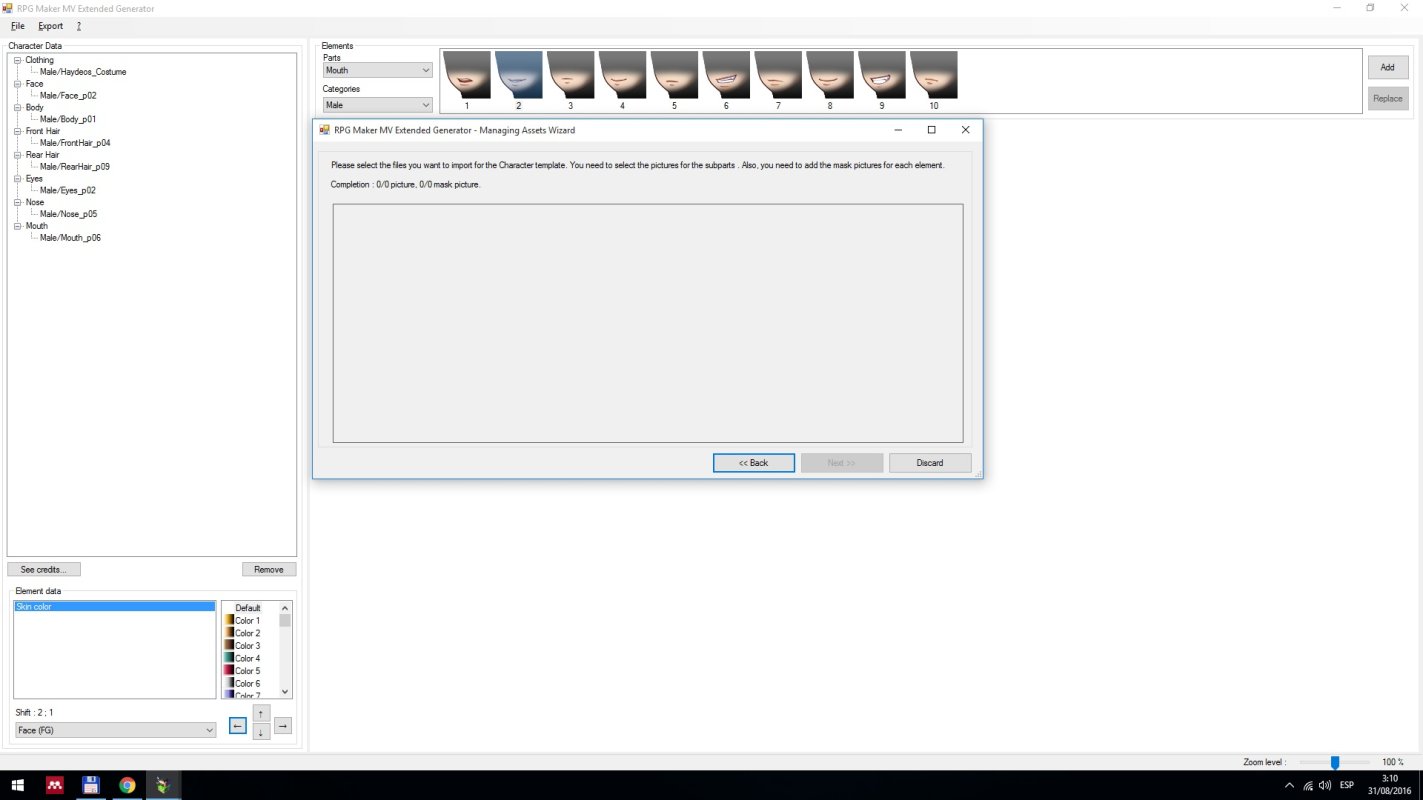Select Male/Eyes_p02 tree item
Screen dimensions: 1423x800
click(68, 190)
